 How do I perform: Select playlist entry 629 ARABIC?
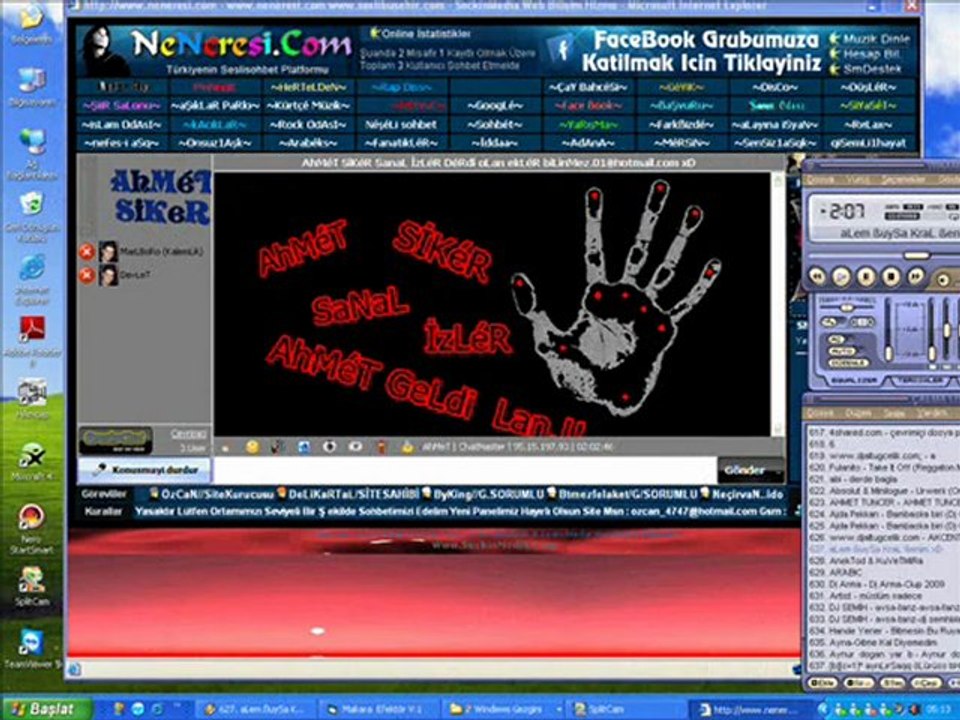[882, 572]
